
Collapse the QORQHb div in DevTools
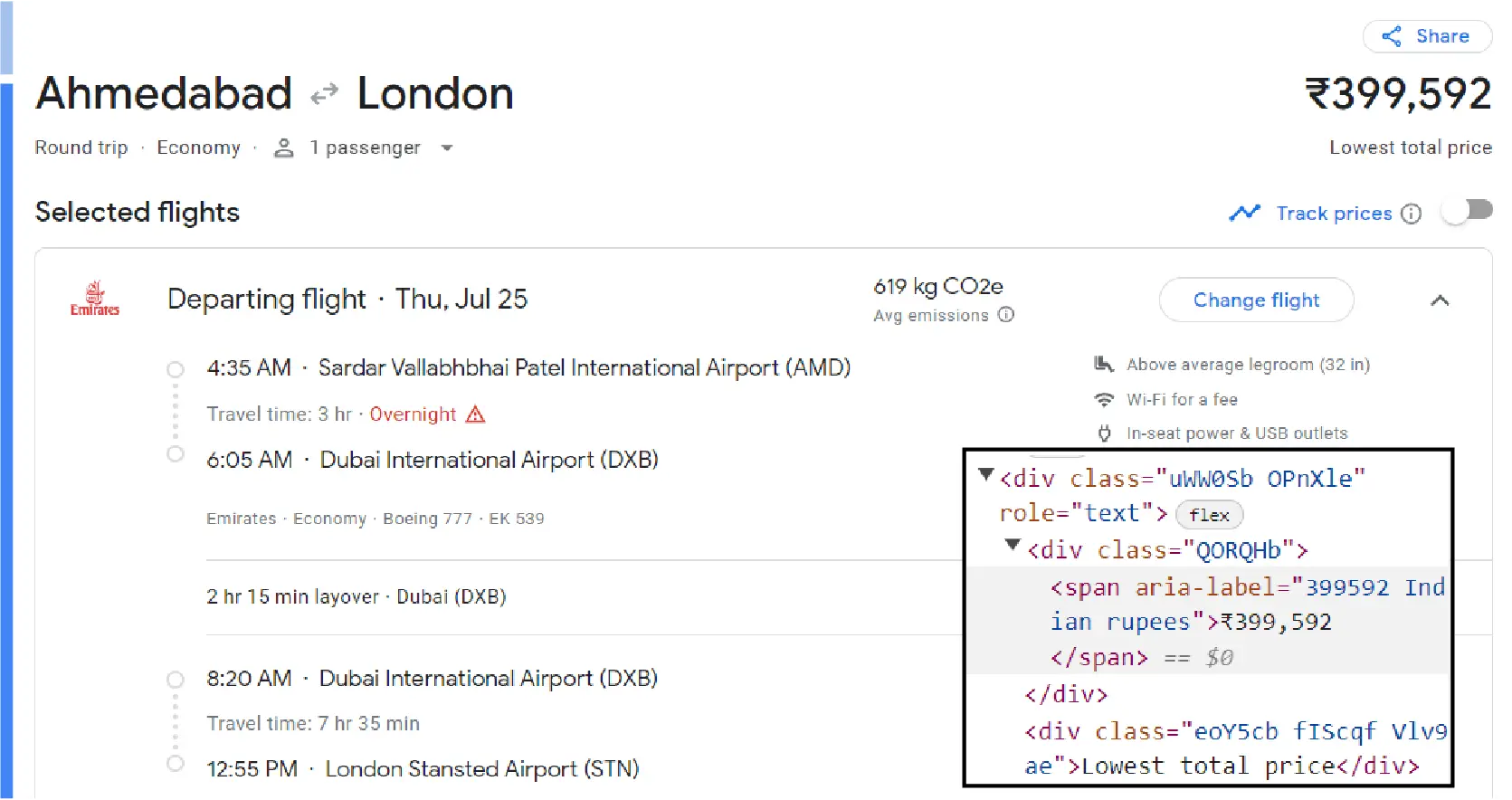point(1013,544)
